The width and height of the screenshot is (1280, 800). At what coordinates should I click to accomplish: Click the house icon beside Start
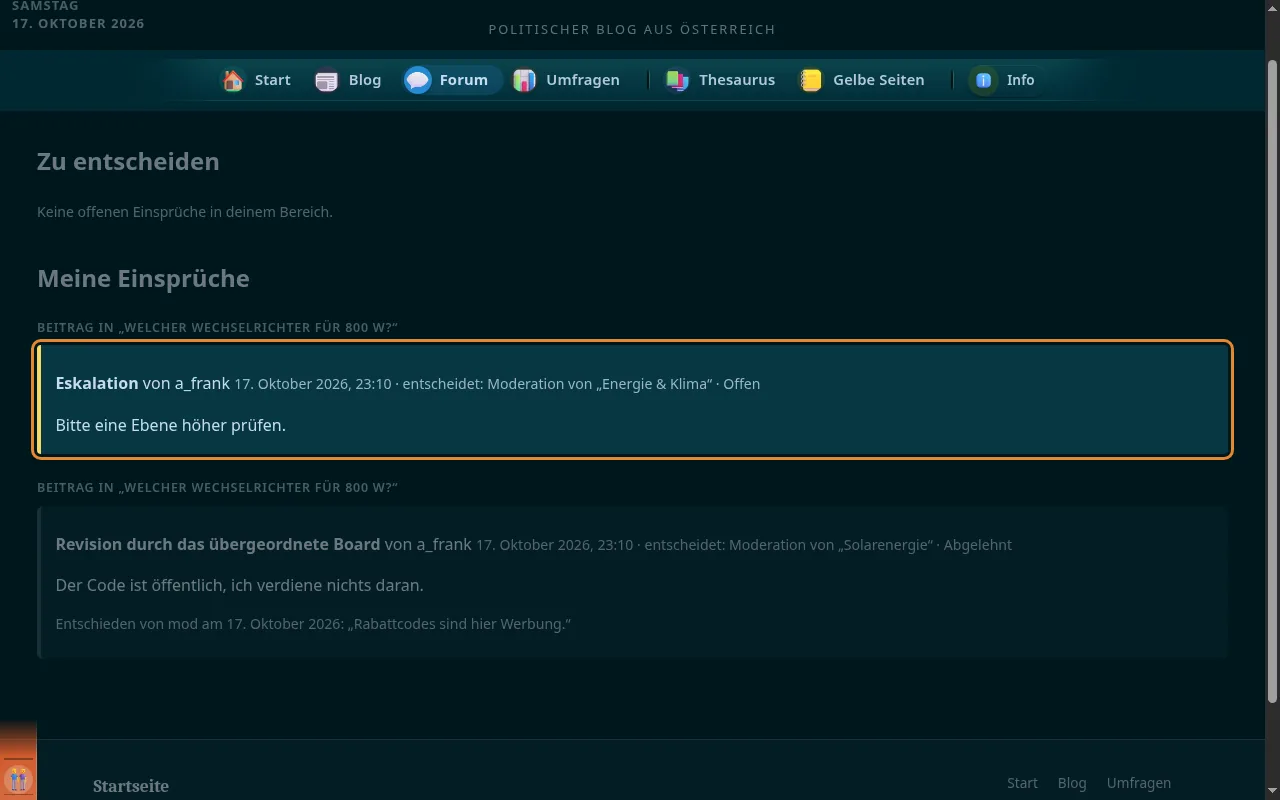(233, 80)
